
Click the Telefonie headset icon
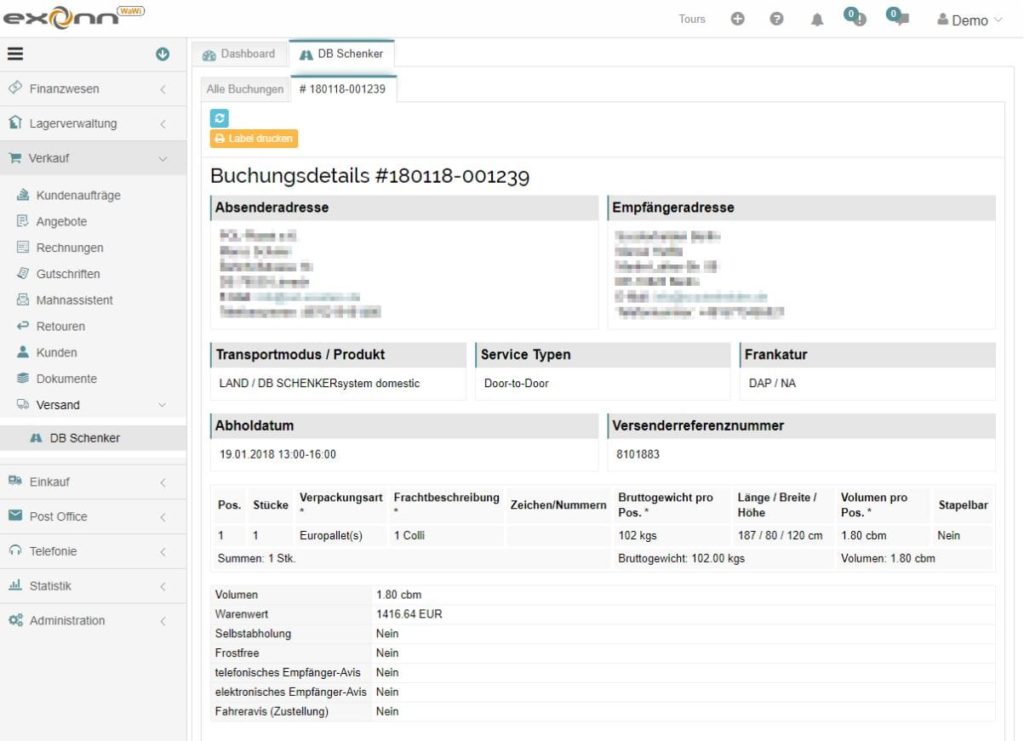15,550
